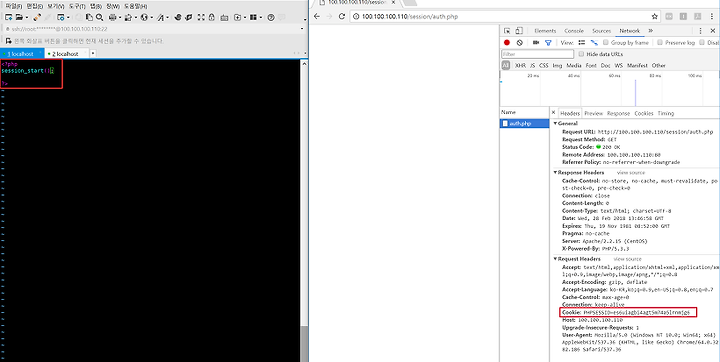Toggle full screen icon in Xshell toolbar
The image size is (720, 362).
pos(200,17)
